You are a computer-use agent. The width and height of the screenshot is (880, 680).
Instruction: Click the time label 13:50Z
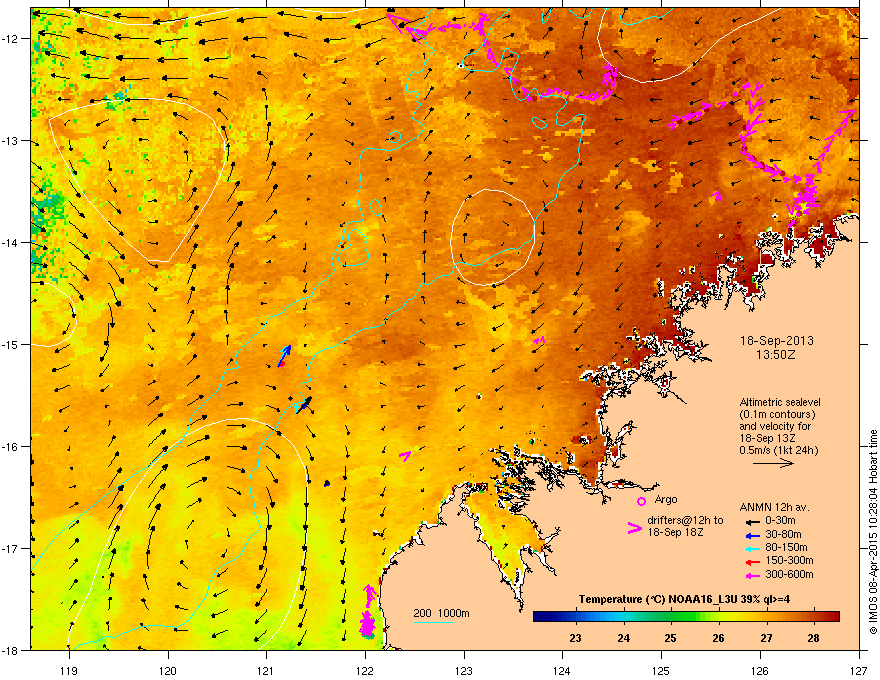[x=776, y=355]
